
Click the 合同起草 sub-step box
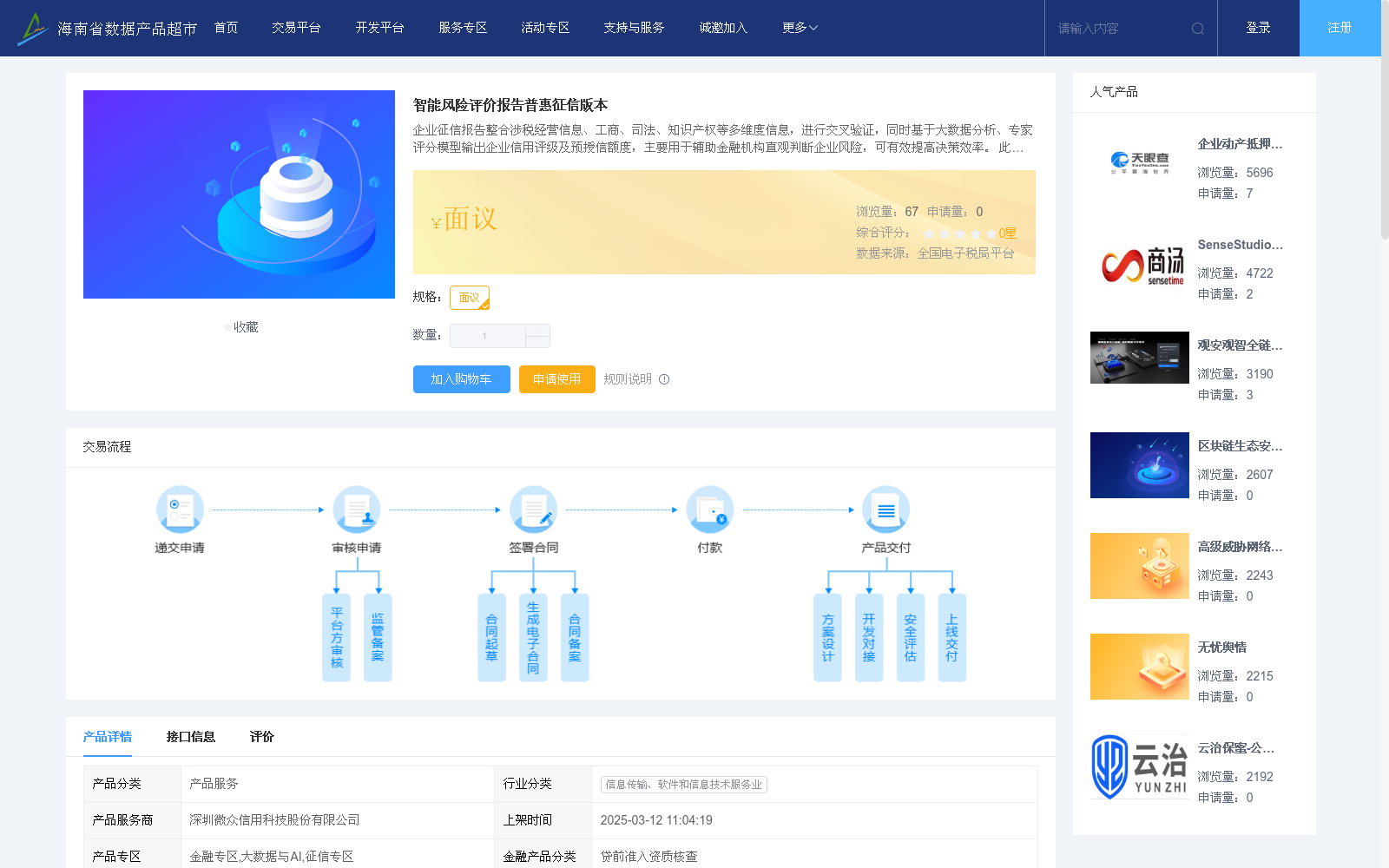(491, 638)
